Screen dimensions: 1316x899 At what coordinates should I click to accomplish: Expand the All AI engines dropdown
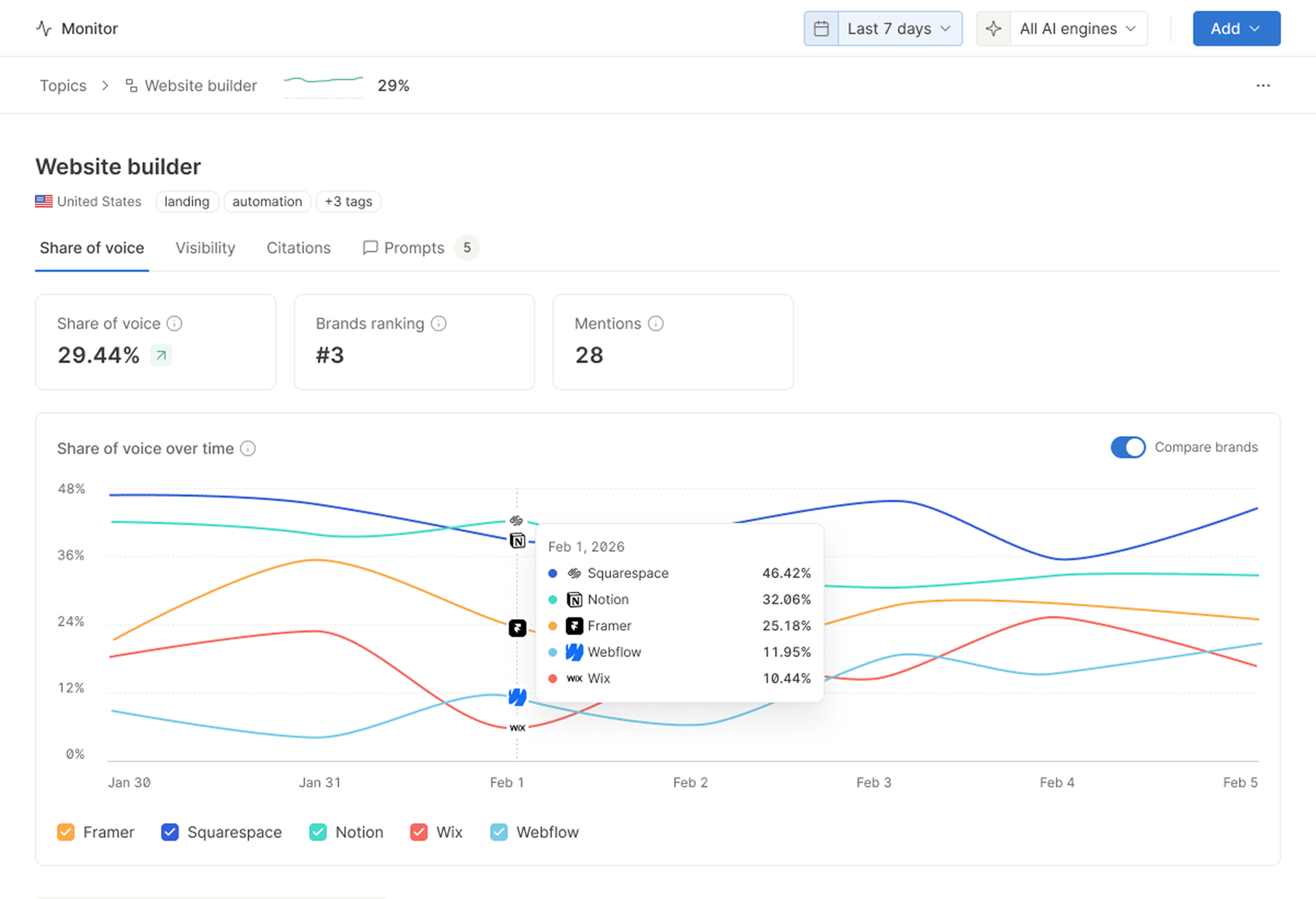pos(1077,29)
